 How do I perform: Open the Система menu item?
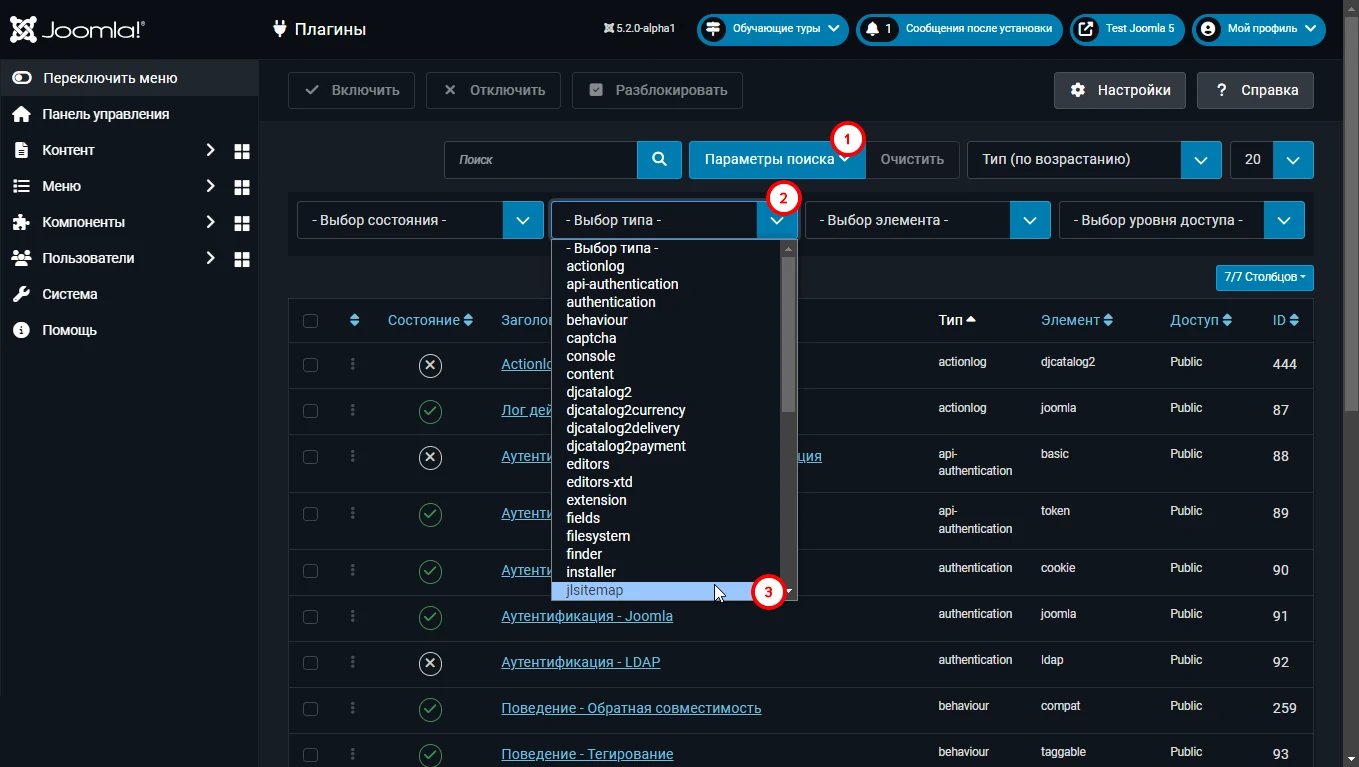tap(70, 294)
